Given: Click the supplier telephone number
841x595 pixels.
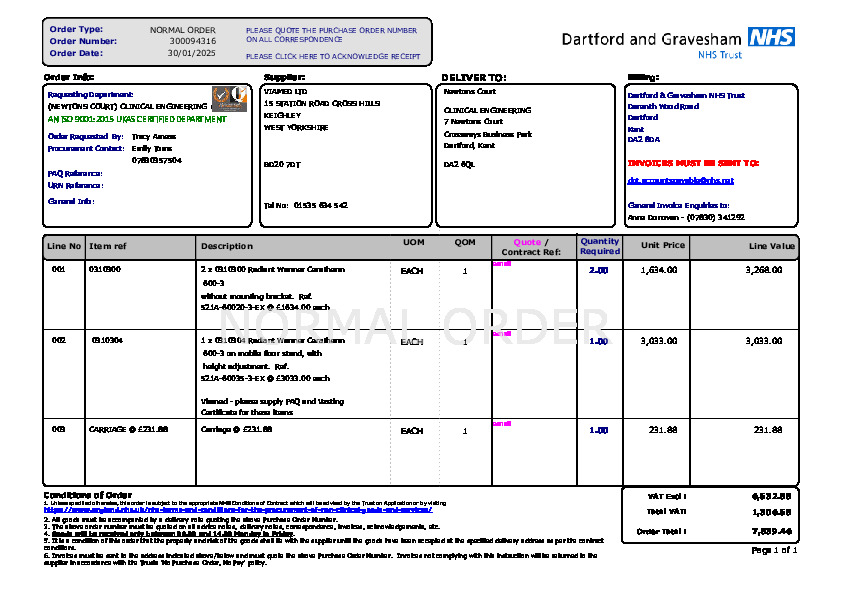Looking at the screenshot, I should point(320,205).
